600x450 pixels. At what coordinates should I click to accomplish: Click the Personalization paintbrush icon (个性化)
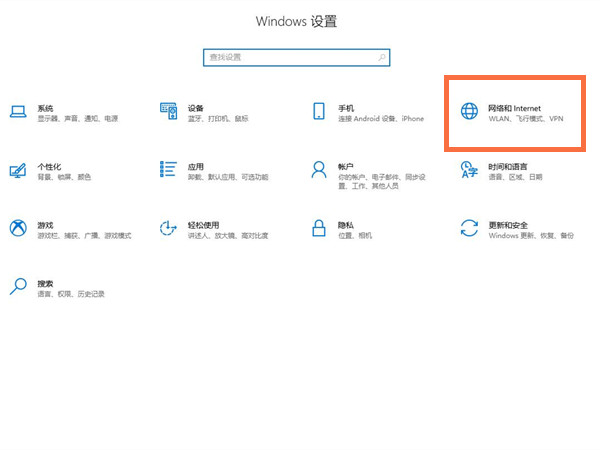pos(18,170)
